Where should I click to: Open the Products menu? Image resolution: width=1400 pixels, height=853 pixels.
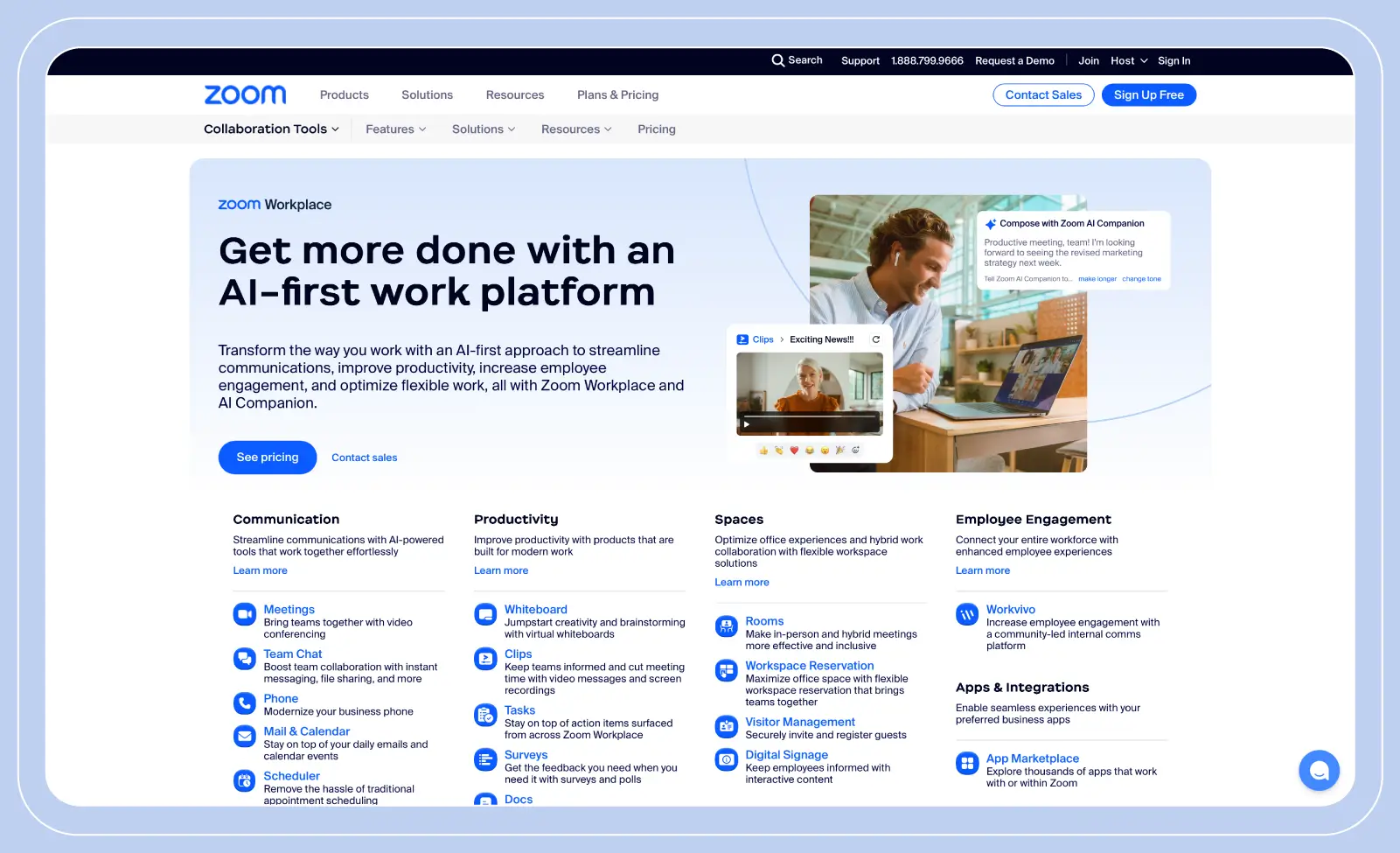[x=344, y=94]
